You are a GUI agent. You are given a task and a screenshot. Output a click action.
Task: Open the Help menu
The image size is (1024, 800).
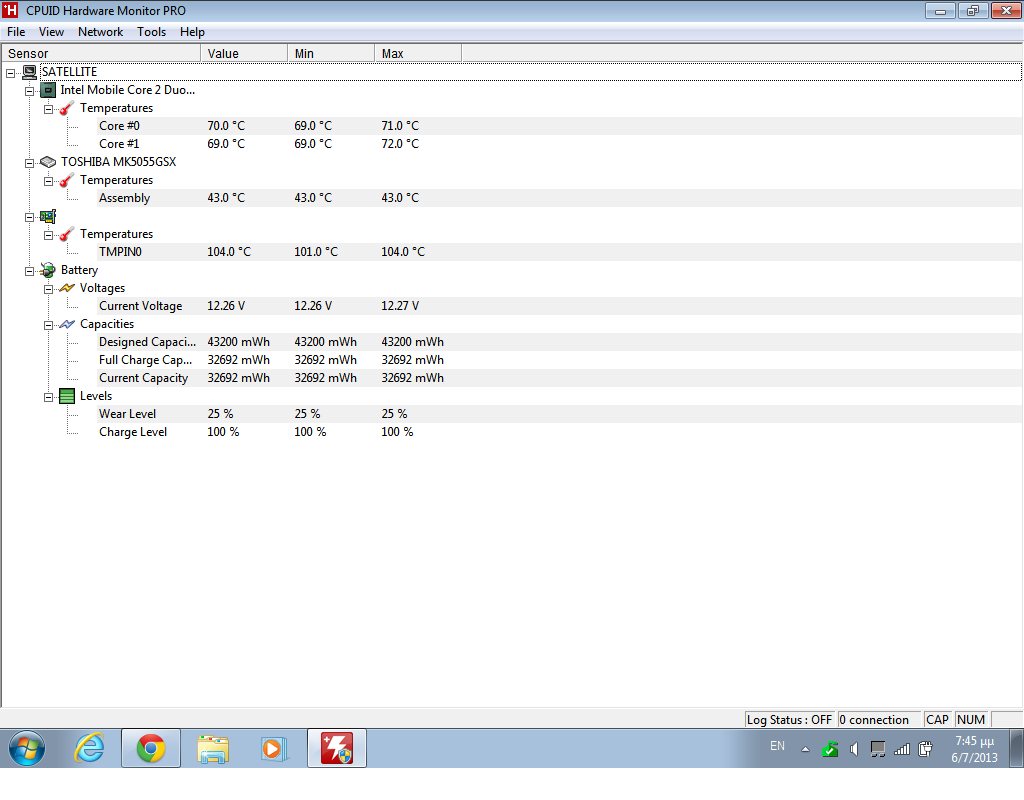192,32
